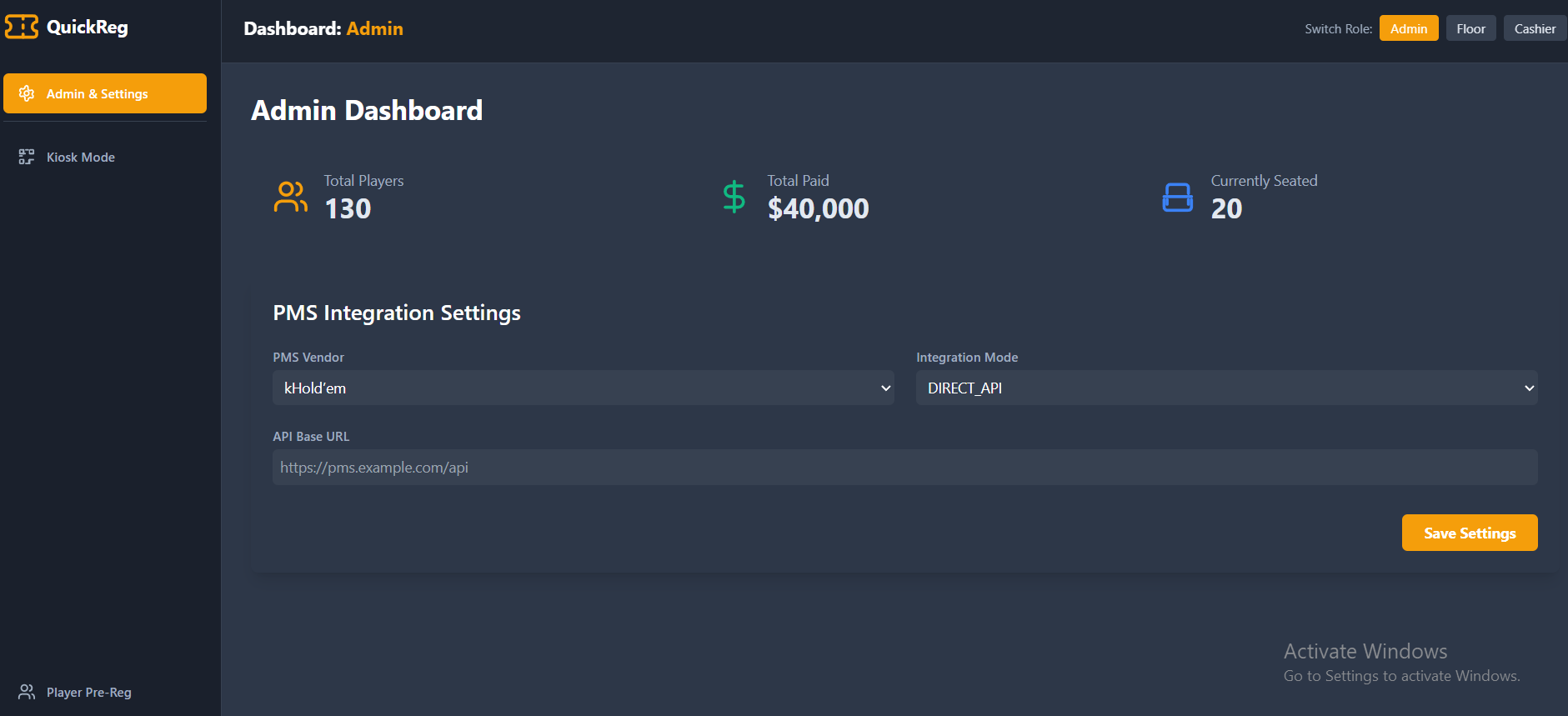The width and height of the screenshot is (1568, 716).
Task: Click the Total Players users icon
Action: [290, 197]
